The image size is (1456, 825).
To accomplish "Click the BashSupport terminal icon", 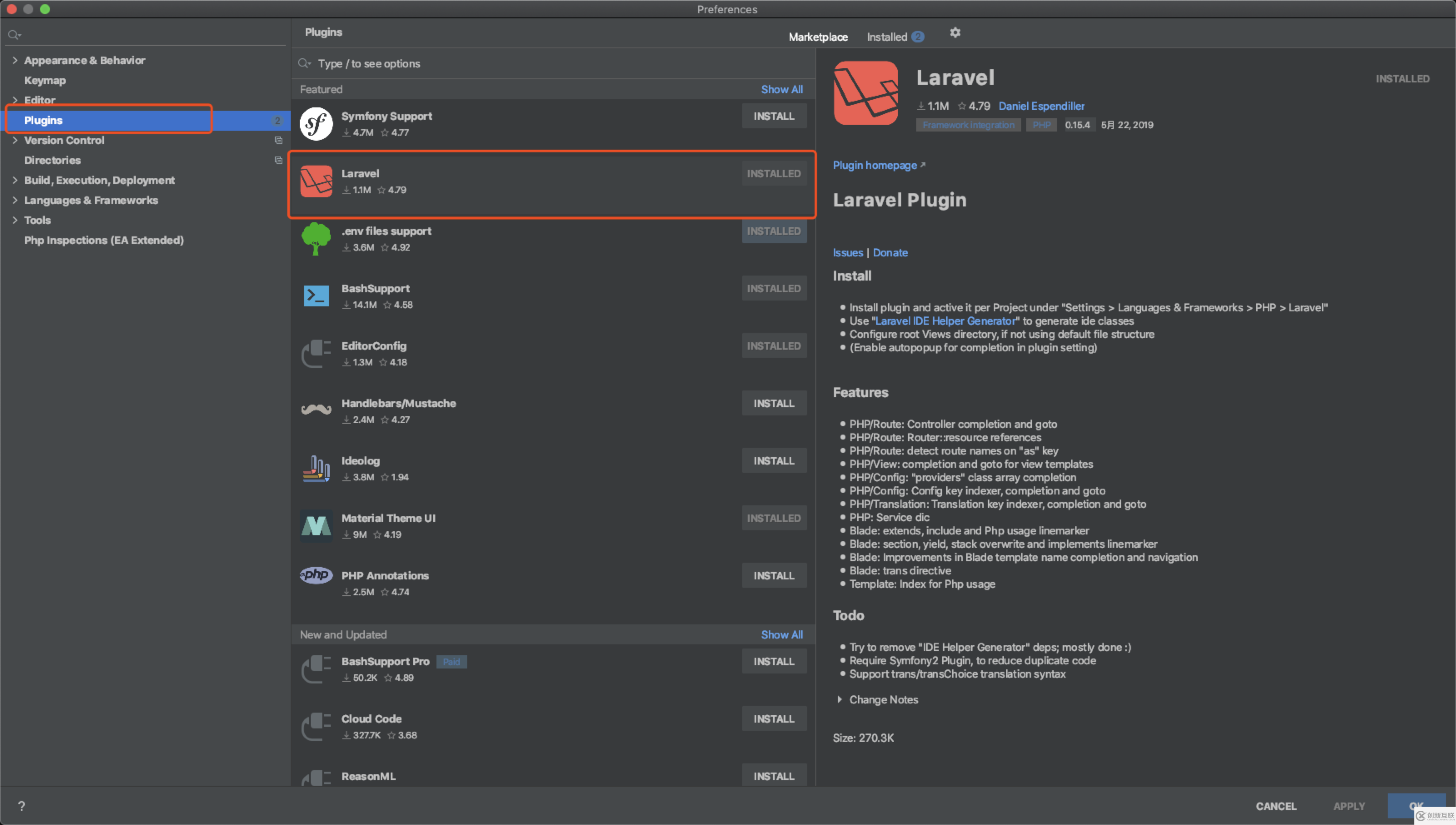I will pos(316,296).
